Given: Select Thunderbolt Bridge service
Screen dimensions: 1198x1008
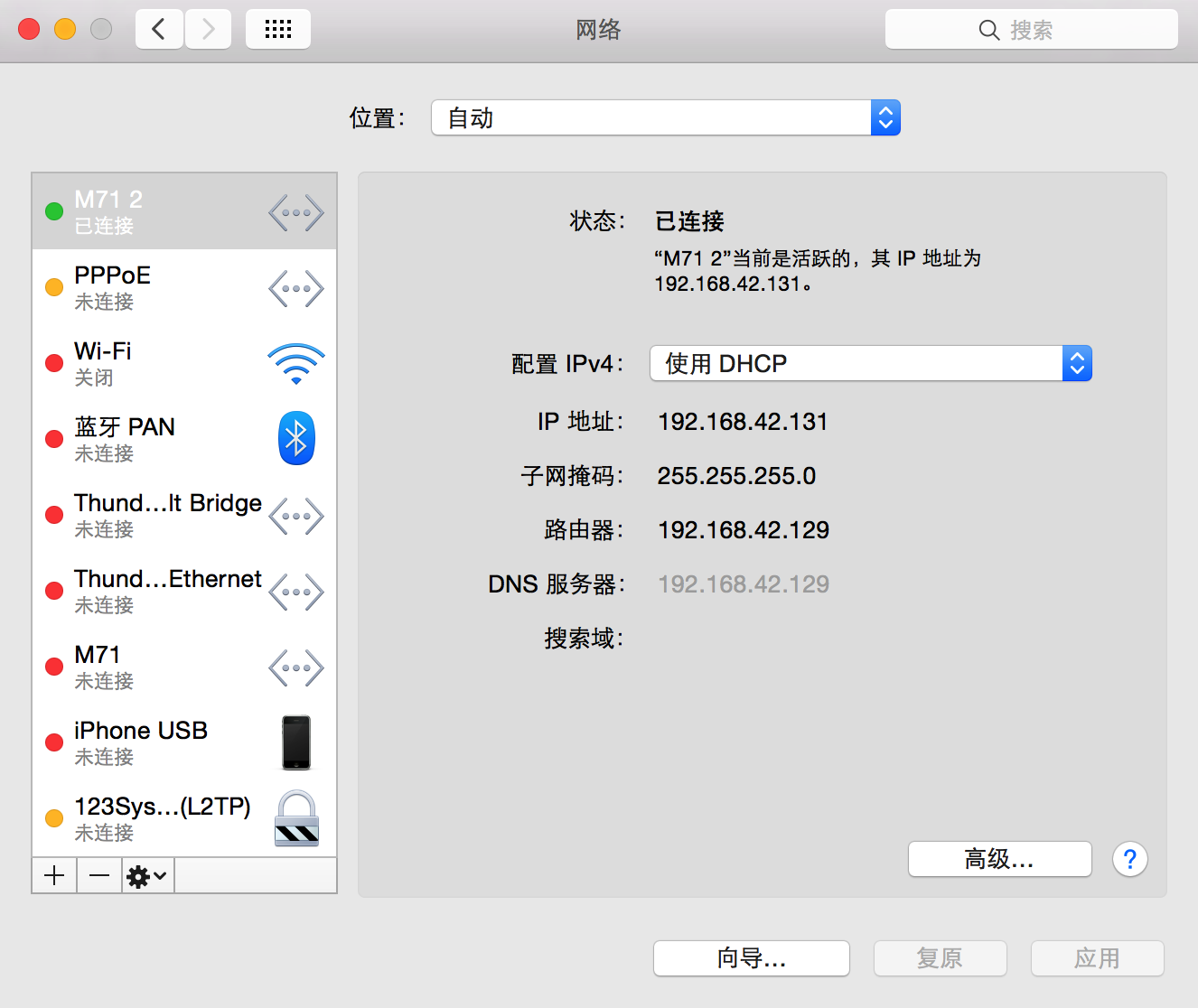Looking at the screenshot, I should [184, 515].
